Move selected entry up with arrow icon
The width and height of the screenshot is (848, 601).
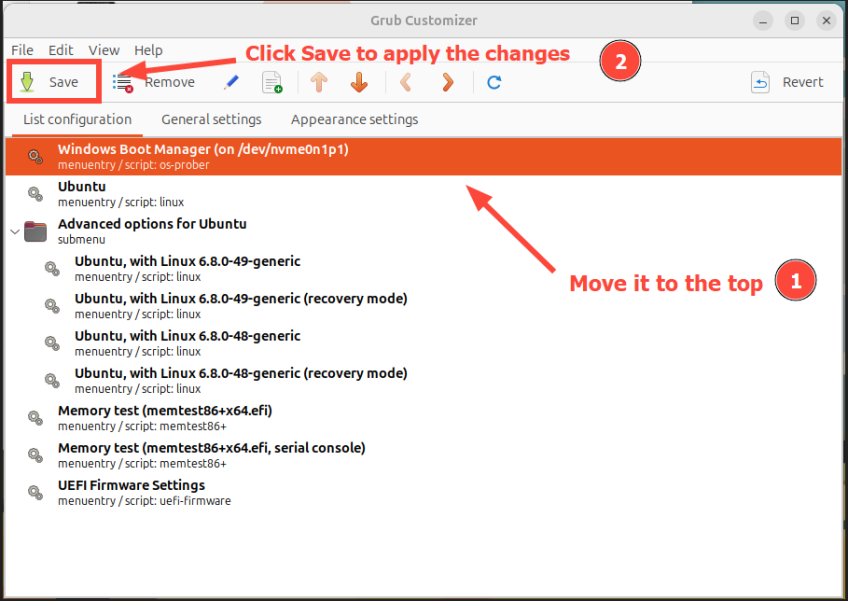(319, 83)
